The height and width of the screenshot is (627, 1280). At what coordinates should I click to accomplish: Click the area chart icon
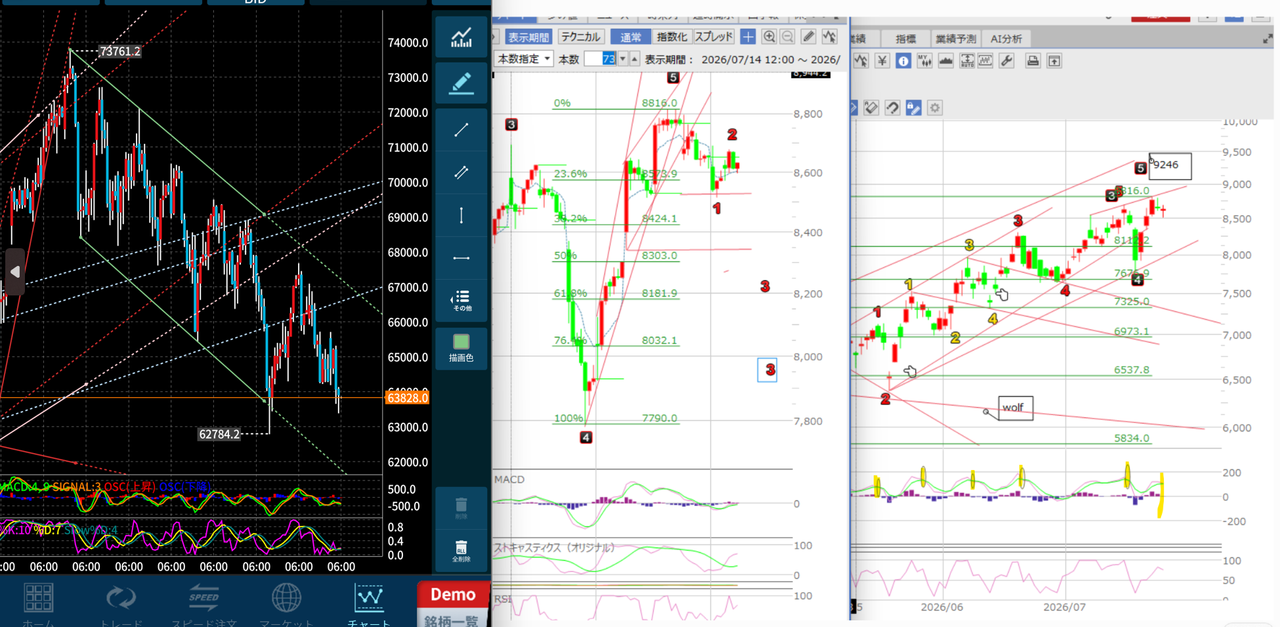tap(946, 61)
